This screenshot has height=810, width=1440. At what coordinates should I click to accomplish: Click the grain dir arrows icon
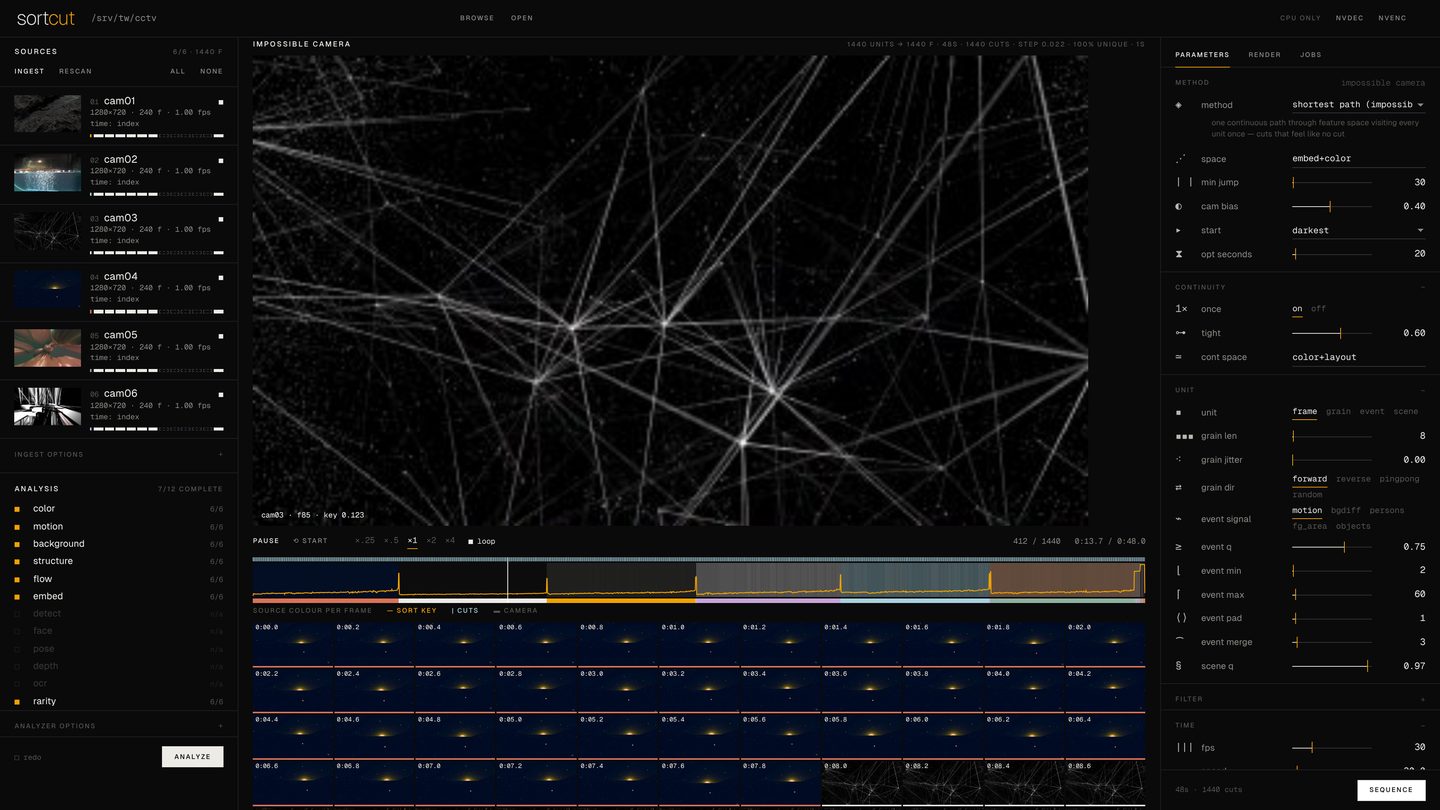pyautogui.click(x=1178, y=488)
